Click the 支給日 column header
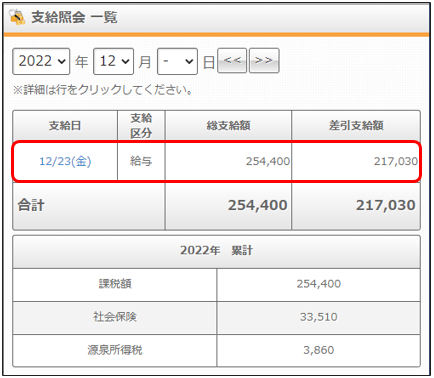This screenshot has width=434, height=378. 65,125
